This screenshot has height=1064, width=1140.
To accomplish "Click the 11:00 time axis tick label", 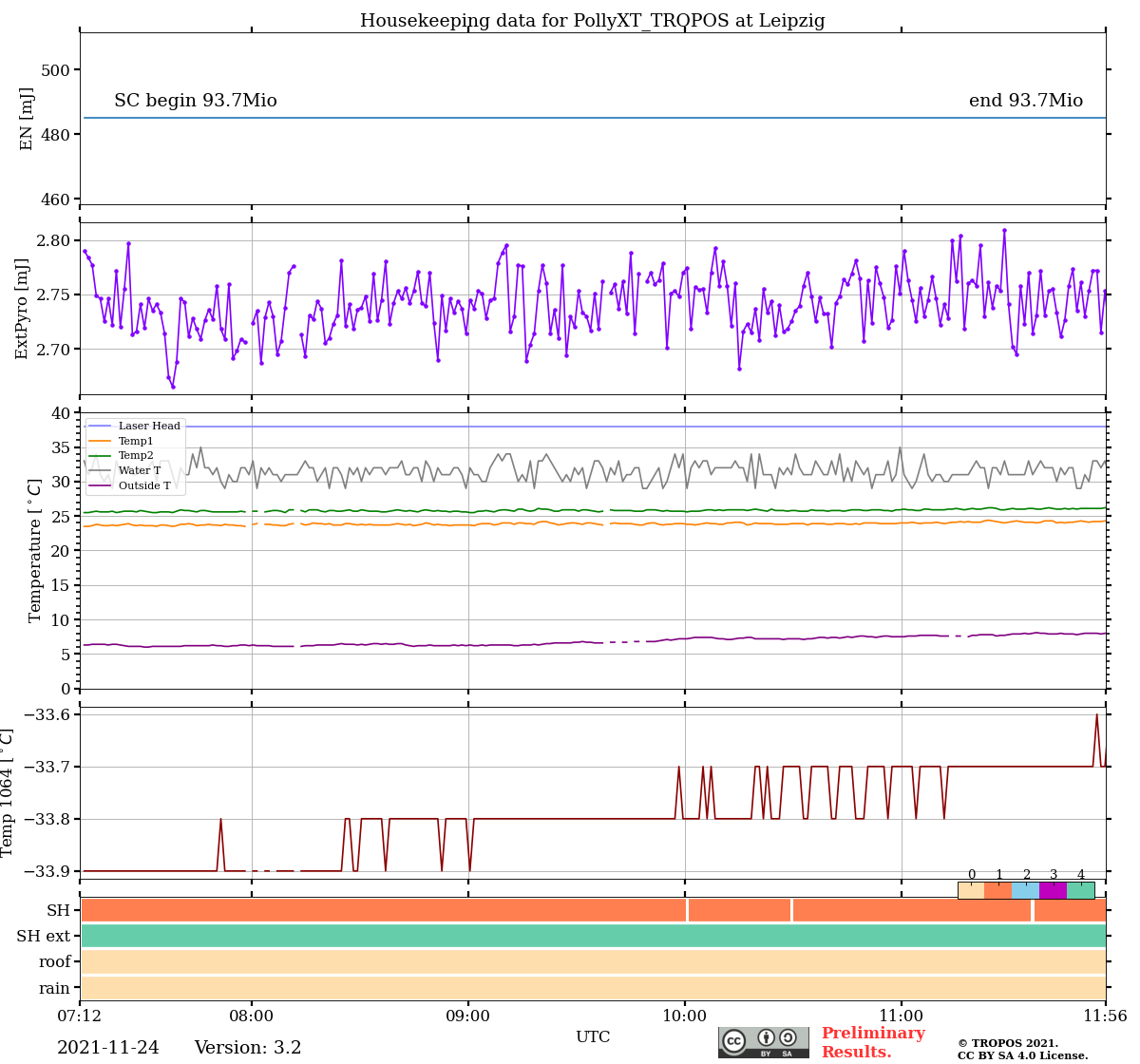I will (x=902, y=1016).
